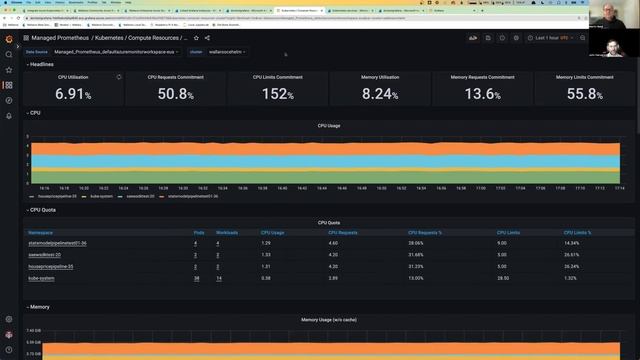
Task: Open the Last 1 hour time picker
Action: point(550,38)
